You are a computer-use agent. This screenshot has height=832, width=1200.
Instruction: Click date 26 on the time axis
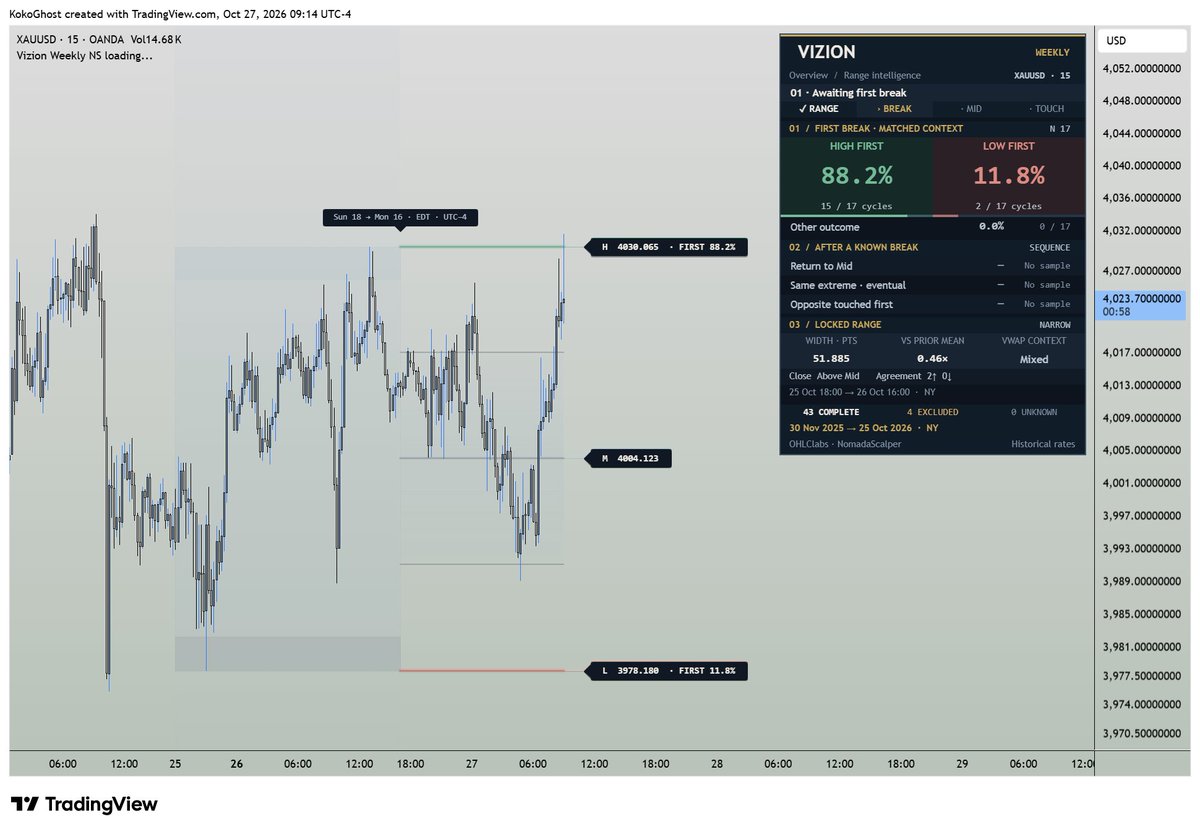click(x=237, y=764)
